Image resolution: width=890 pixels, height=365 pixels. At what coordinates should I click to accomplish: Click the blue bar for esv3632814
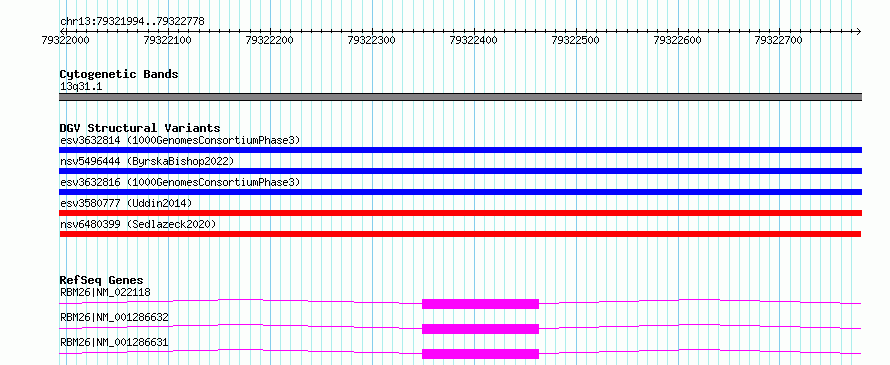(x=460, y=150)
